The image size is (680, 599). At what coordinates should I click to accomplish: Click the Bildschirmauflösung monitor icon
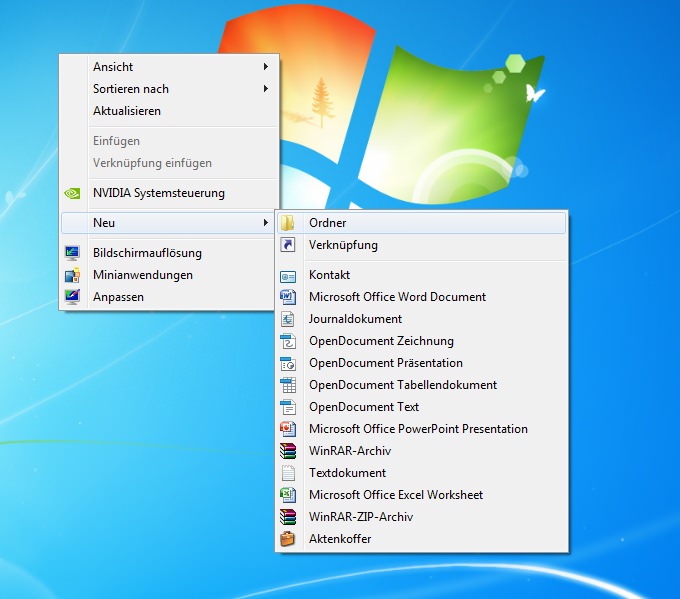click(72, 253)
